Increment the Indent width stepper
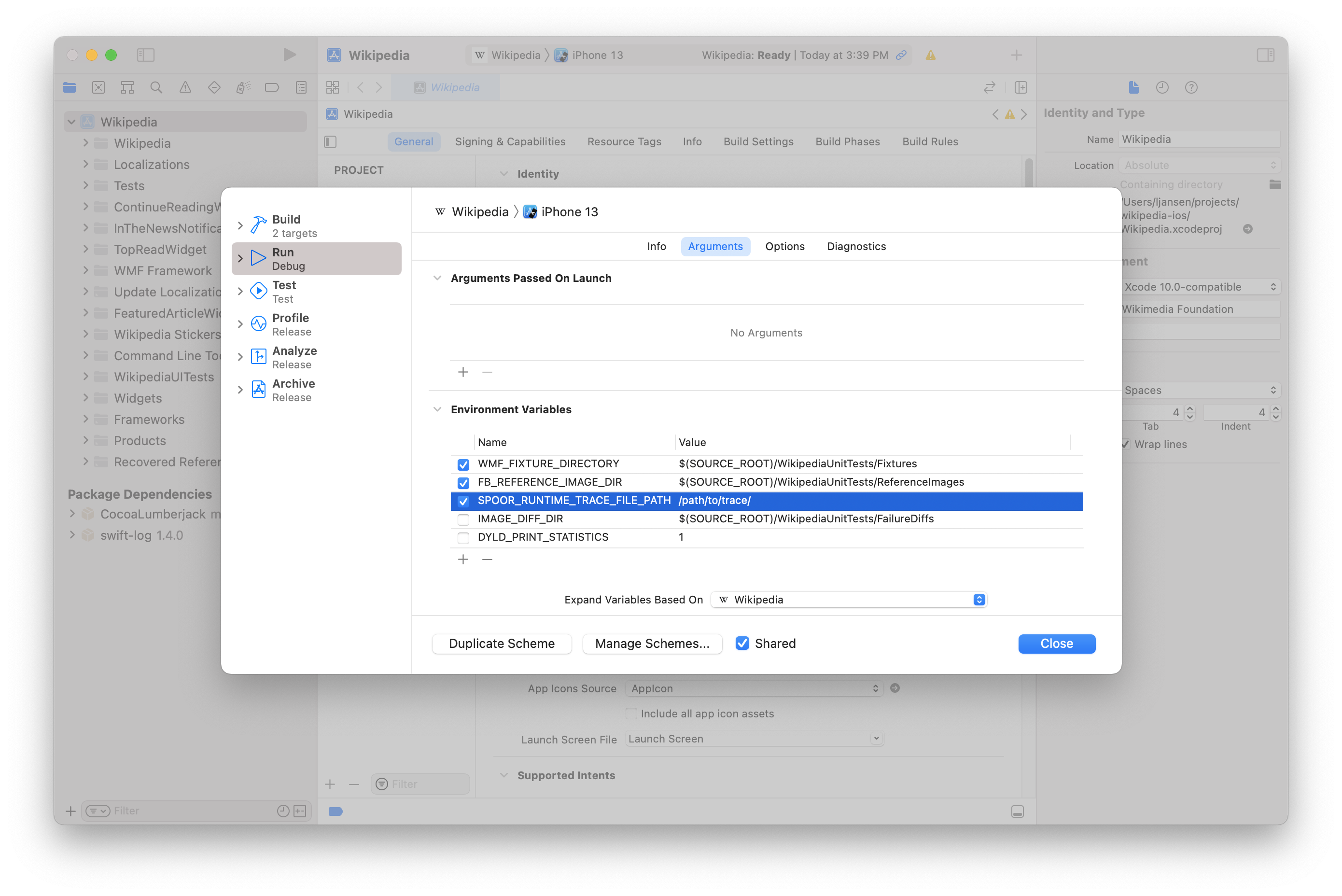This screenshot has width=1342, height=896. tap(1276, 408)
